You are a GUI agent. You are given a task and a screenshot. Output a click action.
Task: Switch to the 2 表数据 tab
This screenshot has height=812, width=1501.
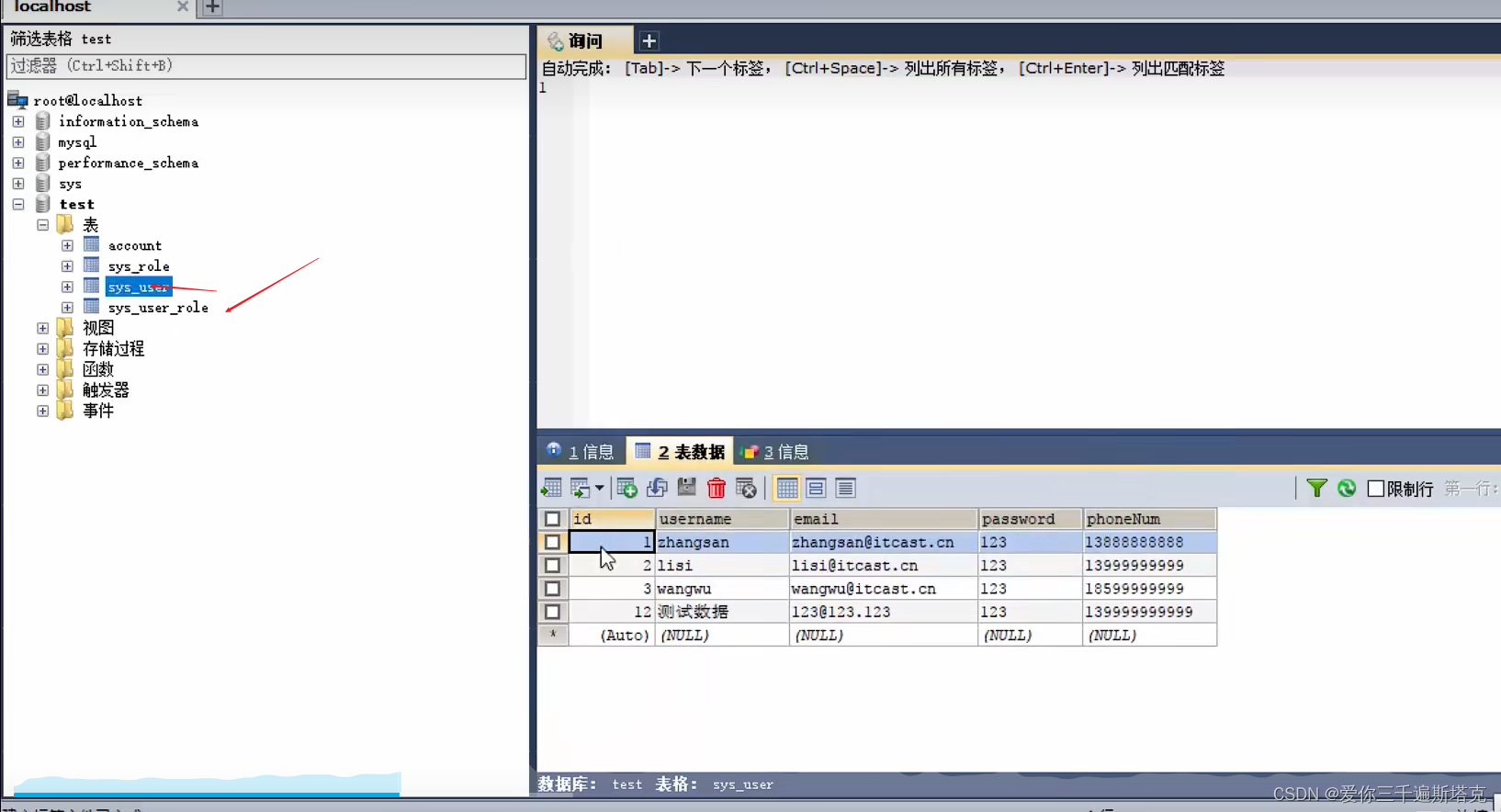[681, 451]
